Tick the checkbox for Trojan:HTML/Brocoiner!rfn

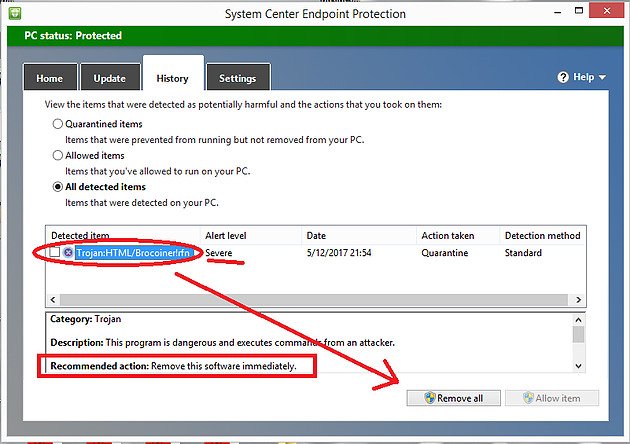tap(55, 252)
